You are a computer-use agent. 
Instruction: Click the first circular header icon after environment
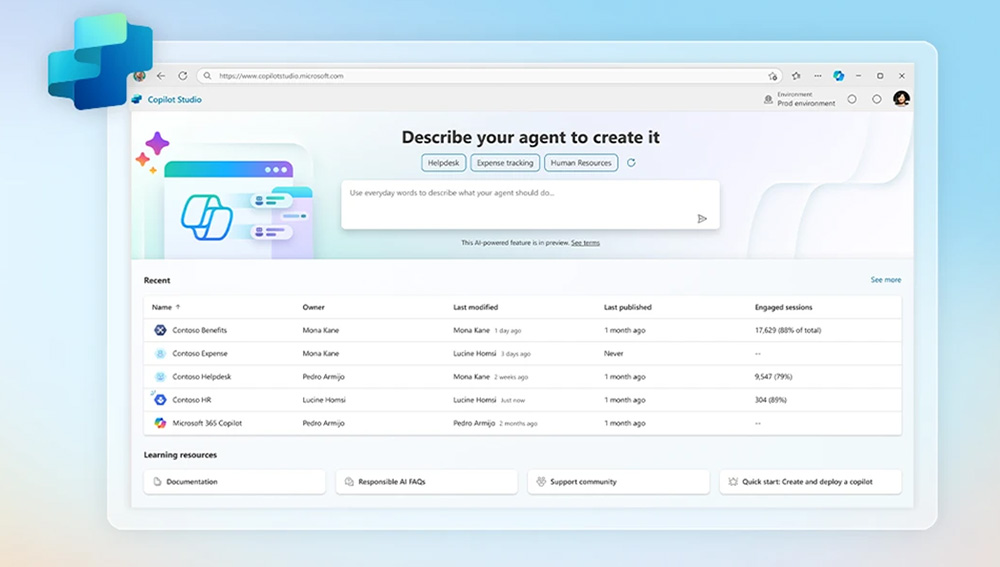pos(852,99)
